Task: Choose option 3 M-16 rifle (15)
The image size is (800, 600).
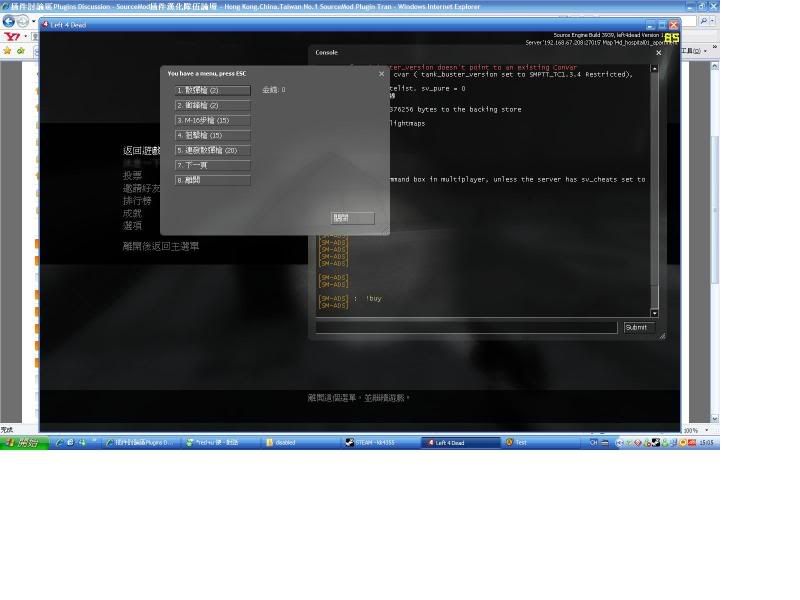Action: point(212,120)
